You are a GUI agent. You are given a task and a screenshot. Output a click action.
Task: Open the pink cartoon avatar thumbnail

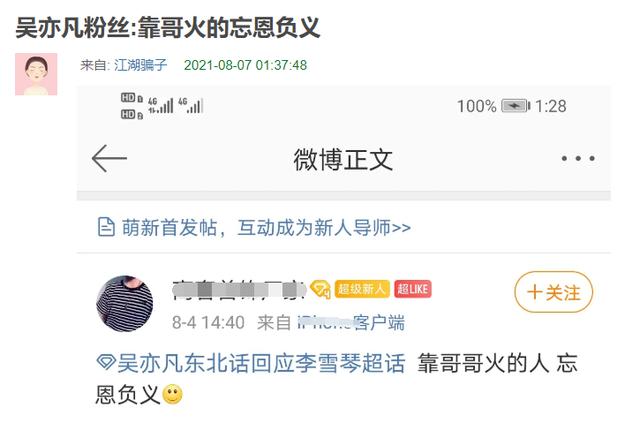(36, 74)
